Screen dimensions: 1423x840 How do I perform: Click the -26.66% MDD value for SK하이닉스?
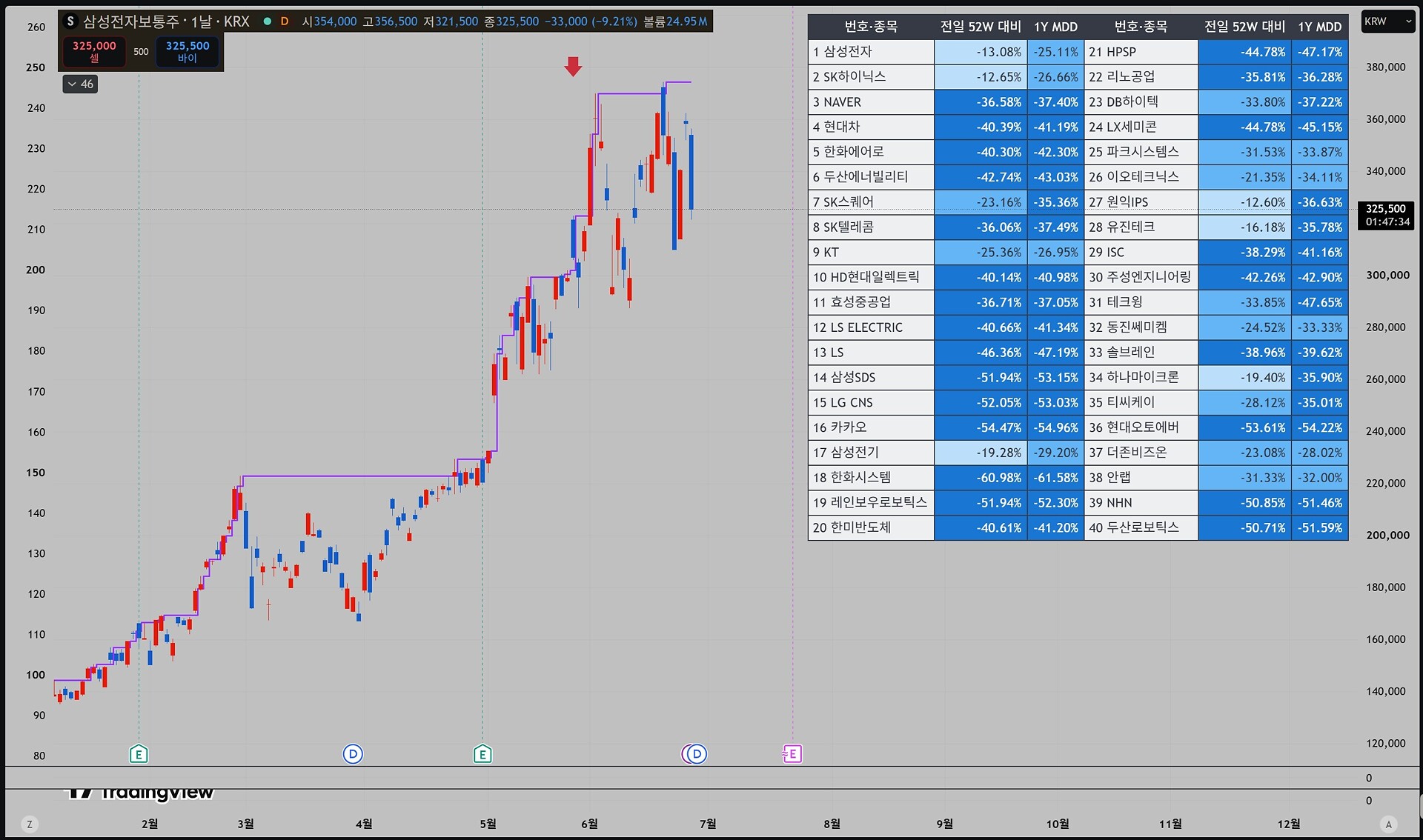pyautogui.click(x=1055, y=77)
